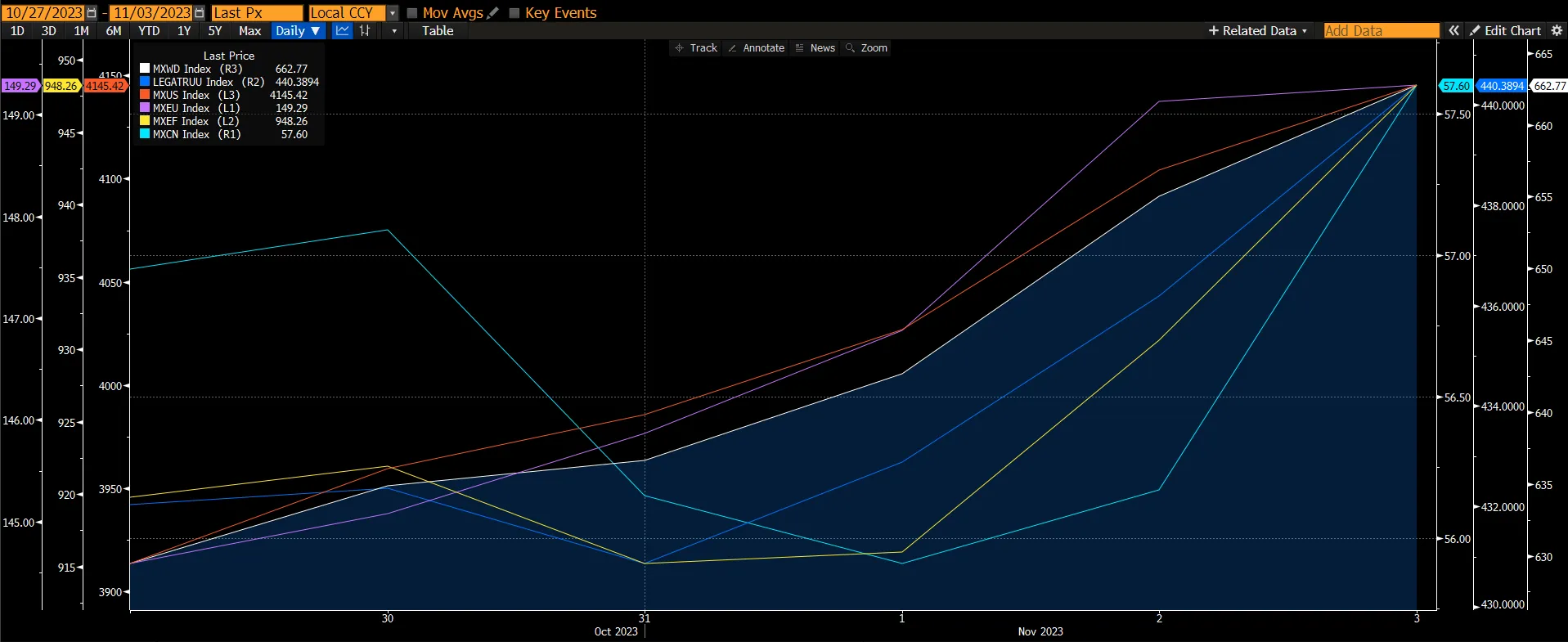Viewport: 1568px width, 642px height.
Task: Click the blue 440.3894 axis value tag
Action: pos(1502,86)
